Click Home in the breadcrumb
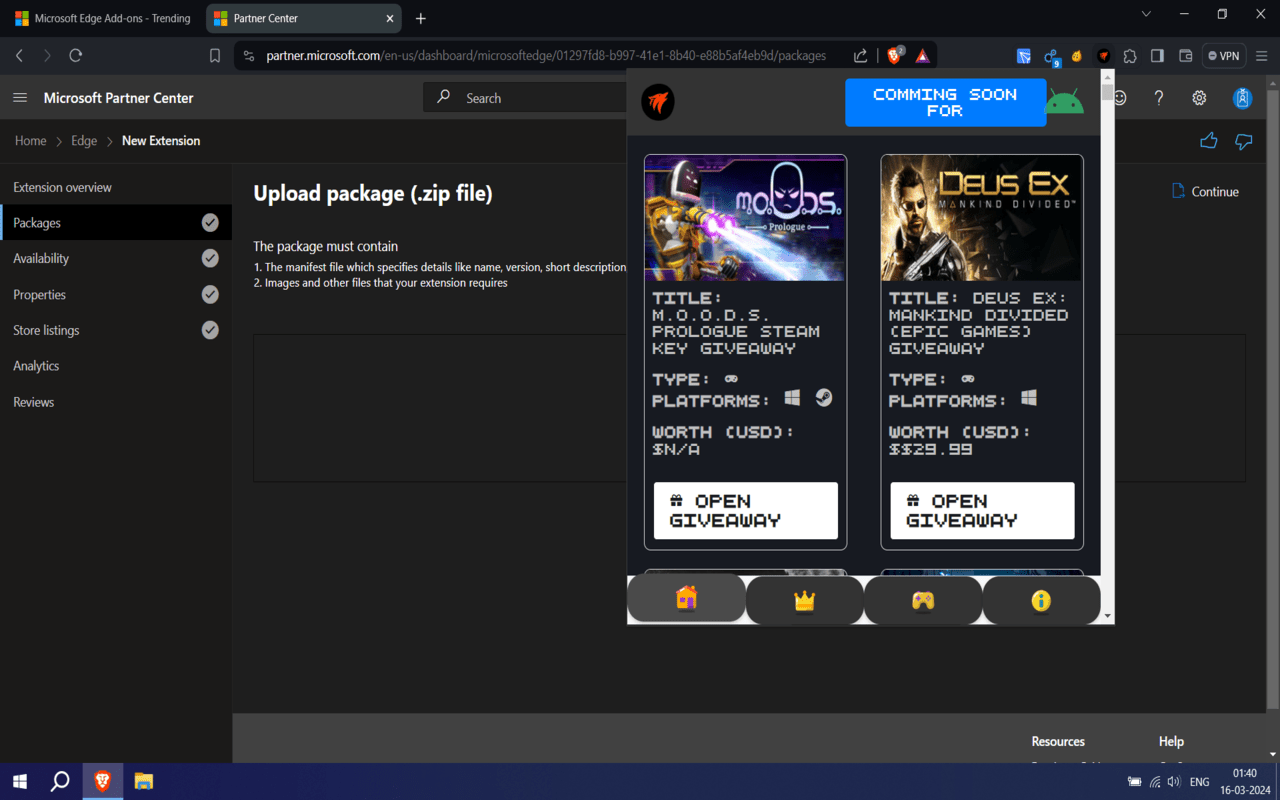The image size is (1280, 800). [x=30, y=141]
